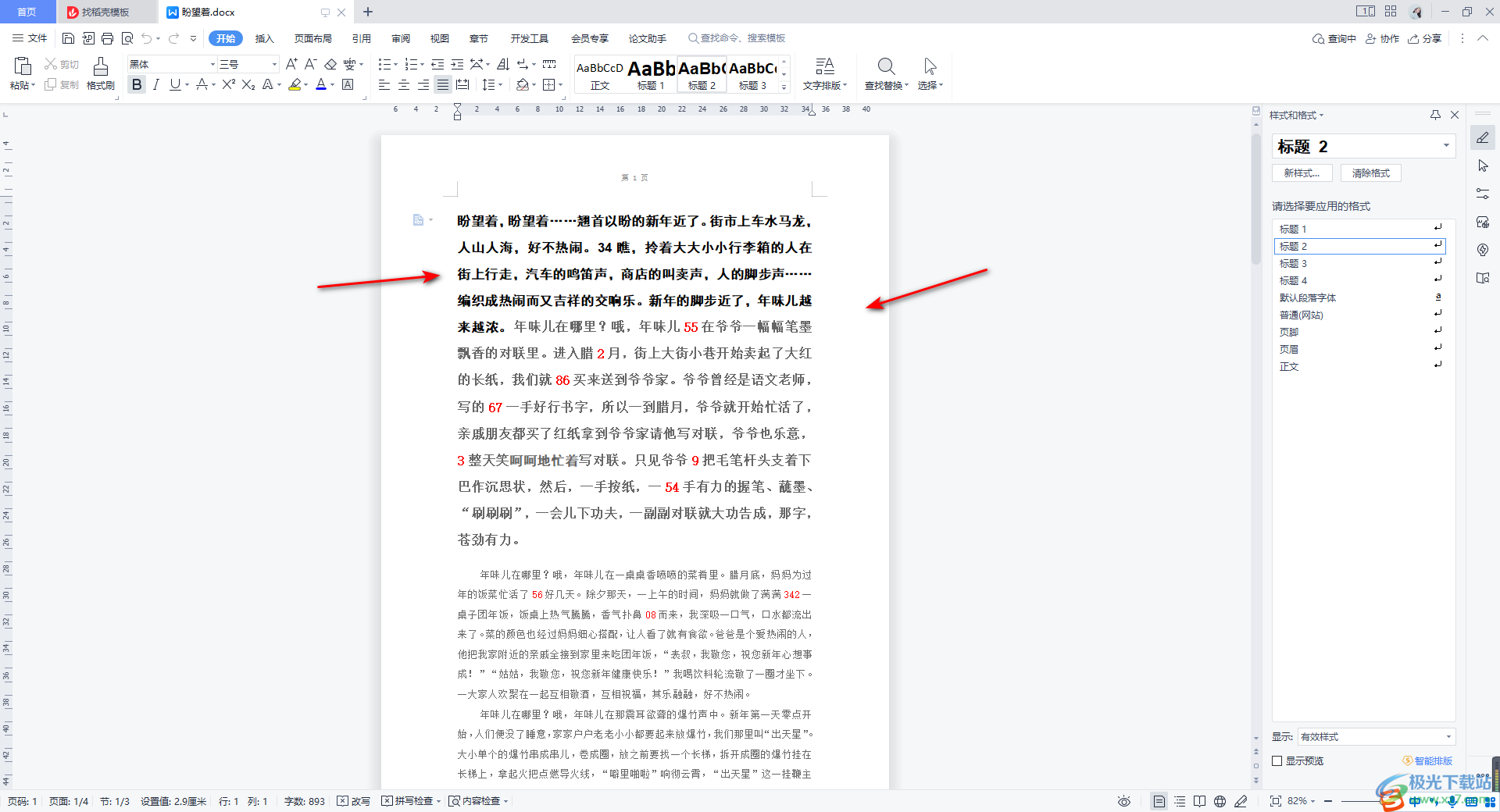
Task: Set justify paragraph alignment
Action: (443, 84)
